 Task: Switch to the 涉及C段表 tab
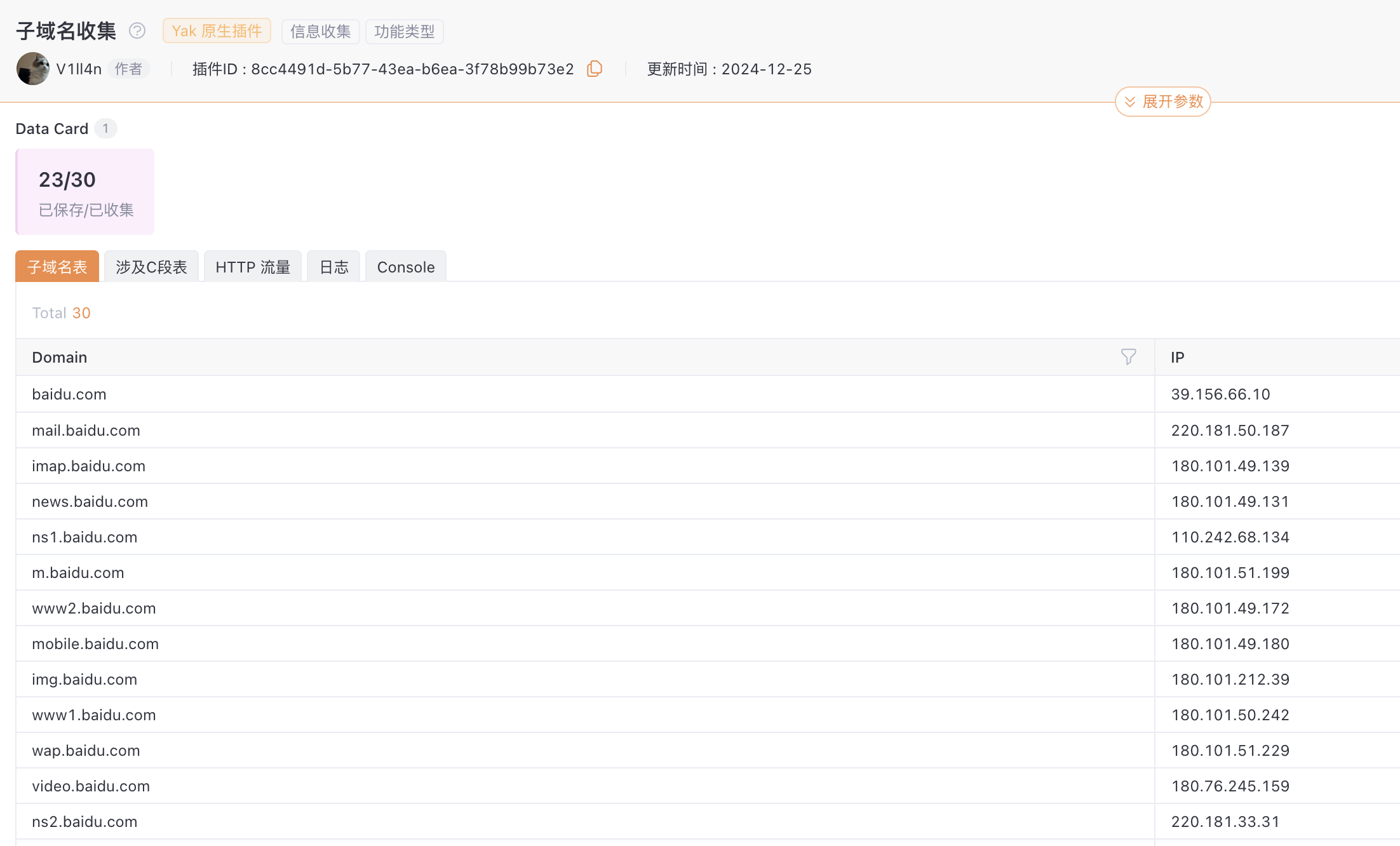[151, 267]
